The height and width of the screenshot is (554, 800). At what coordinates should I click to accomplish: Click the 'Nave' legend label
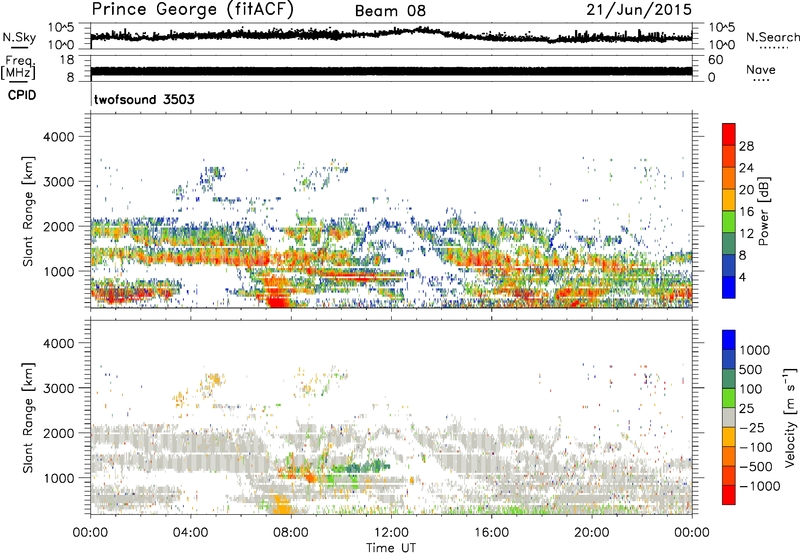point(760,69)
